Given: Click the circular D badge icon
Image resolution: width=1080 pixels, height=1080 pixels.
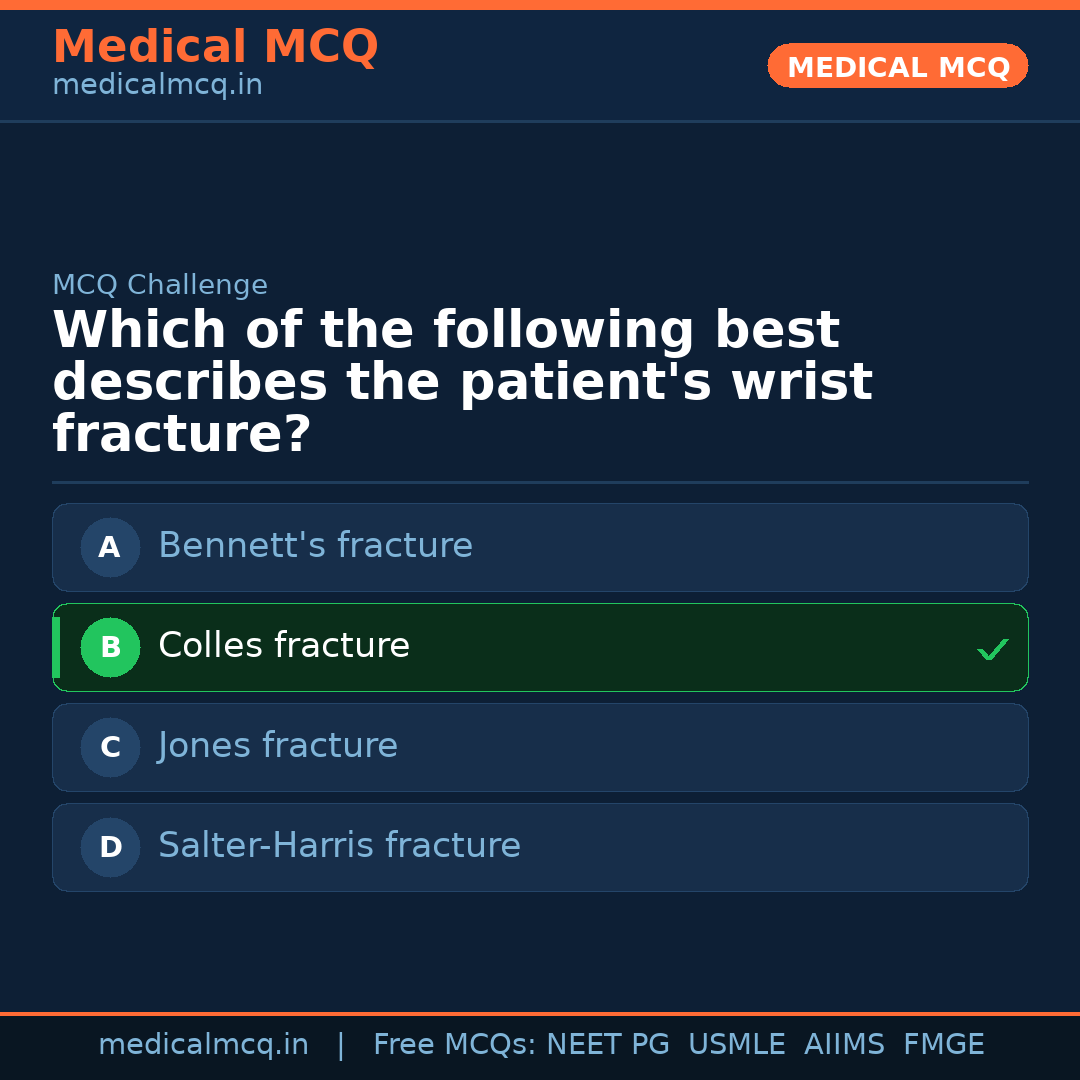Looking at the screenshot, I should tap(110, 847).
